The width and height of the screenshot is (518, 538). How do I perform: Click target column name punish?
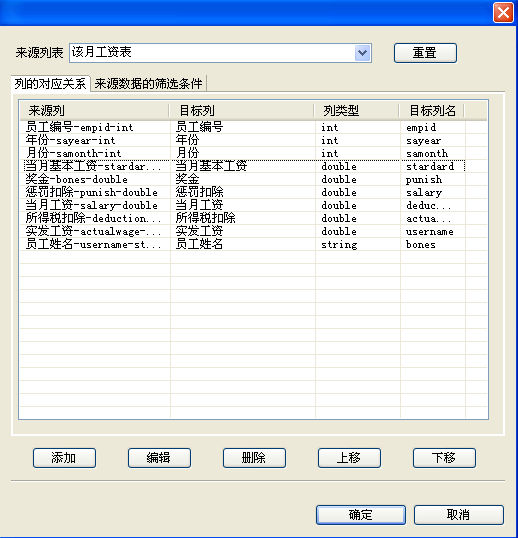pyautogui.click(x=424, y=179)
